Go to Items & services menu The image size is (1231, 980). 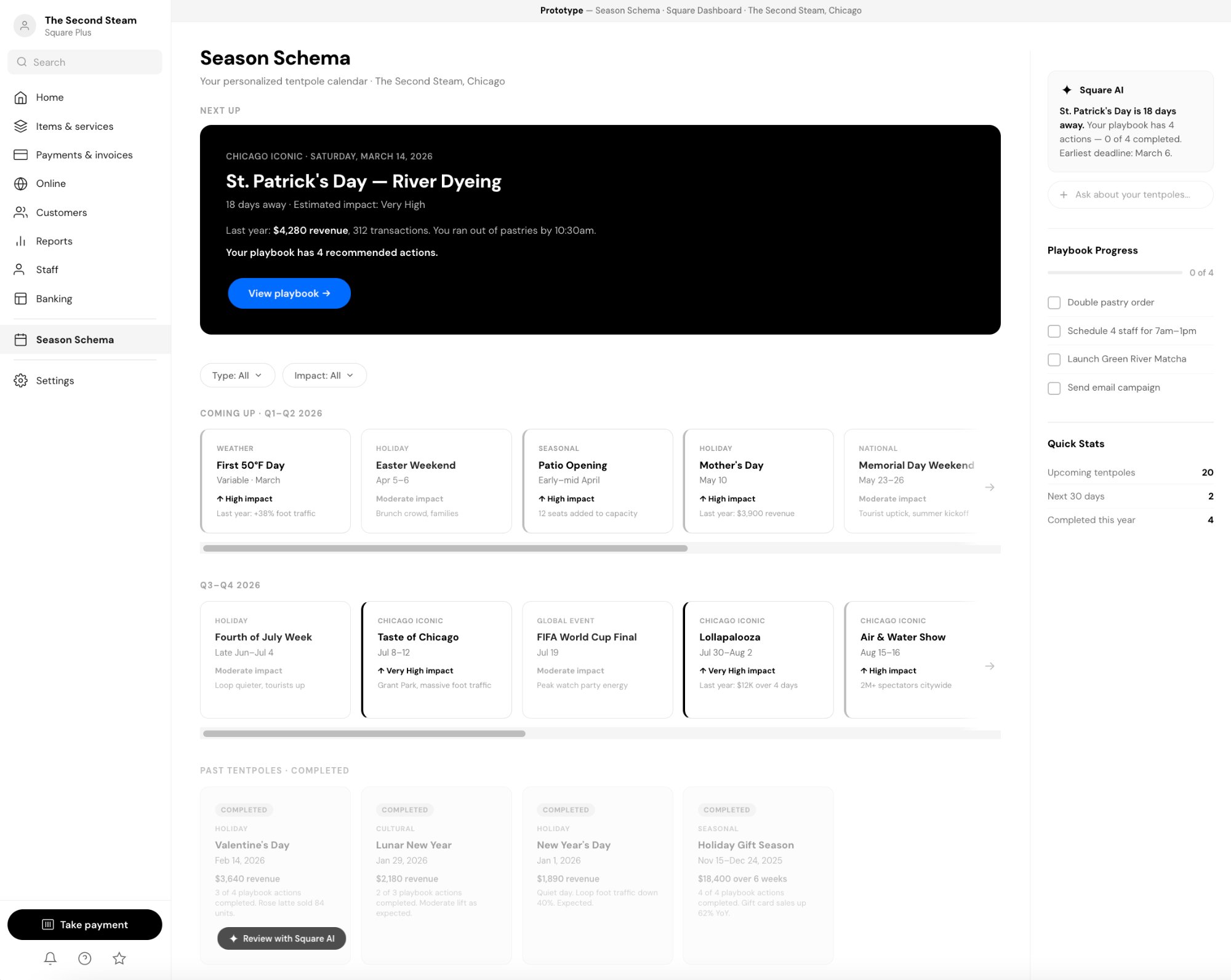pos(74,126)
